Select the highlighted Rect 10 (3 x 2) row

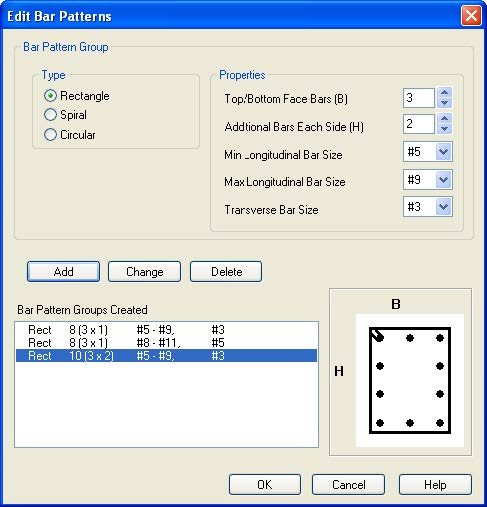tap(166, 356)
